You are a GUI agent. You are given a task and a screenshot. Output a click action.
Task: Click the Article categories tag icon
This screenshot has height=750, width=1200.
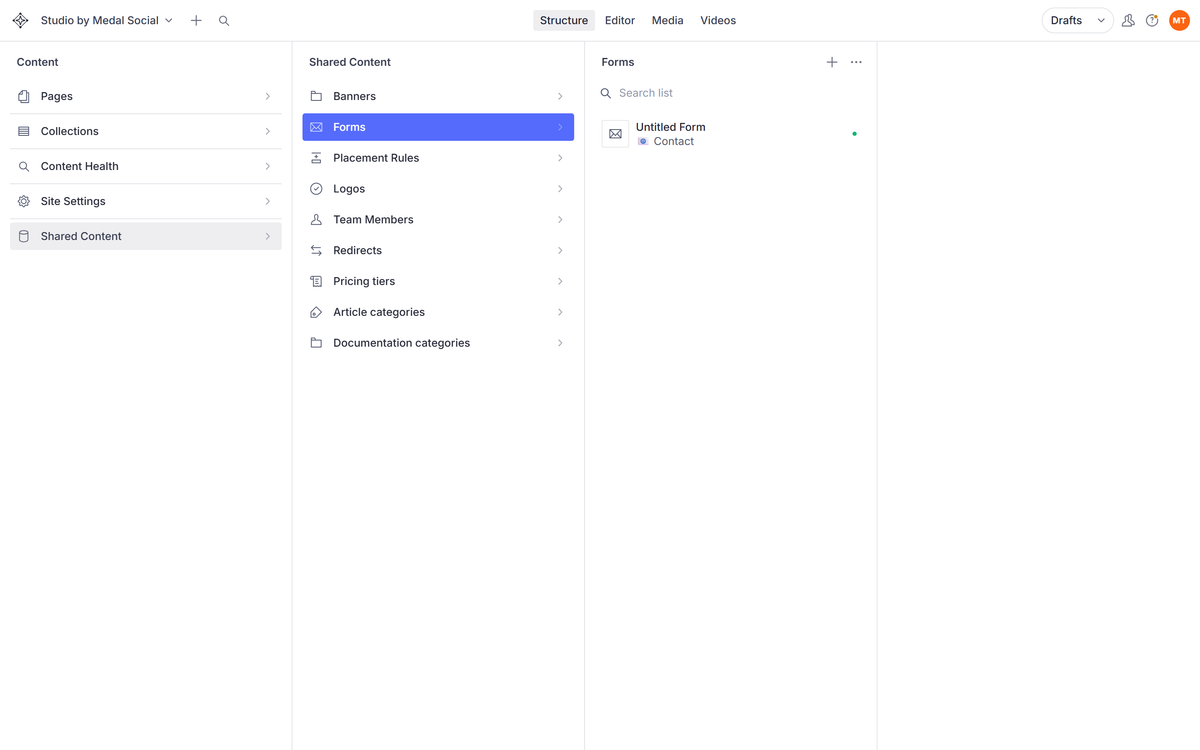pyautogui.click(x=316, y=313)
